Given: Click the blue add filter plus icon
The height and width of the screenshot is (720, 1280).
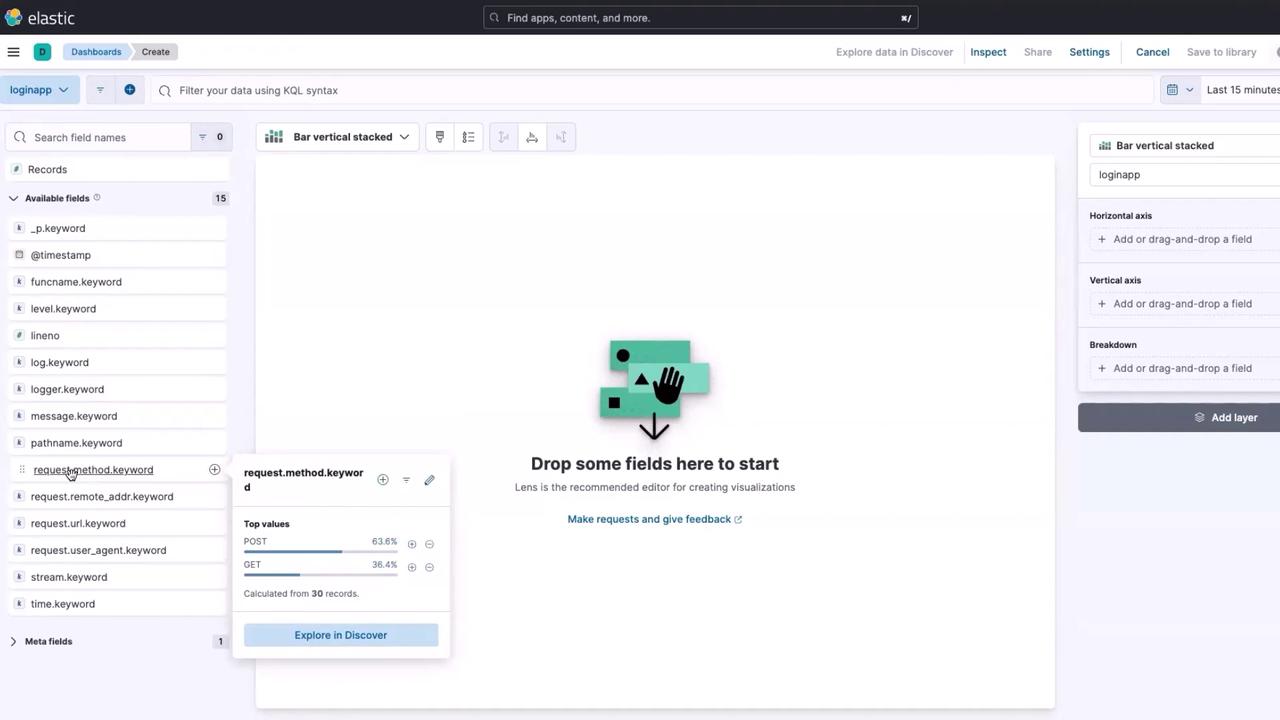Looking at the screenshot, I should 130,90.
